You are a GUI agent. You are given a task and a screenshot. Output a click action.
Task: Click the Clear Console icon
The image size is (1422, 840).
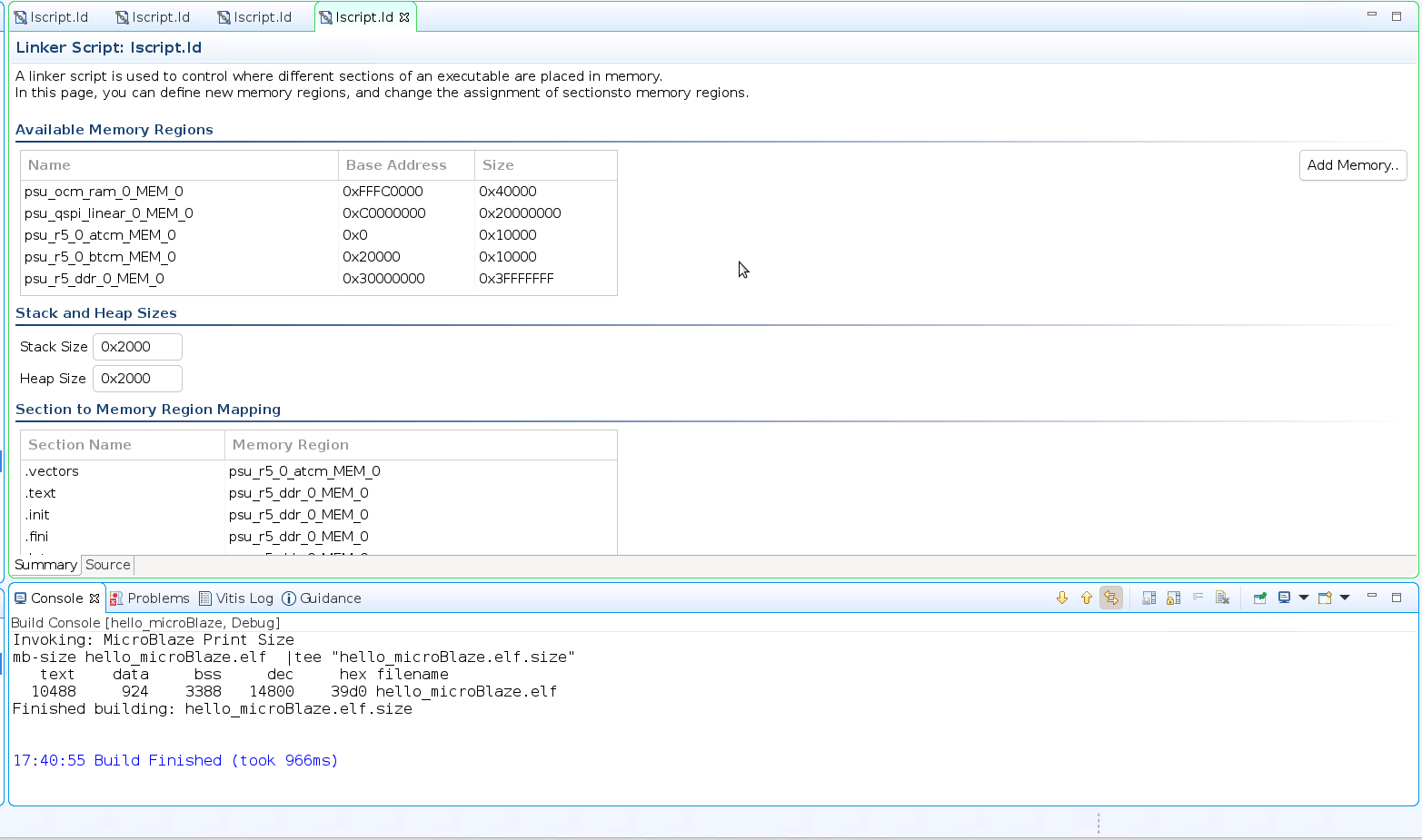click(x=1222, y=598)
